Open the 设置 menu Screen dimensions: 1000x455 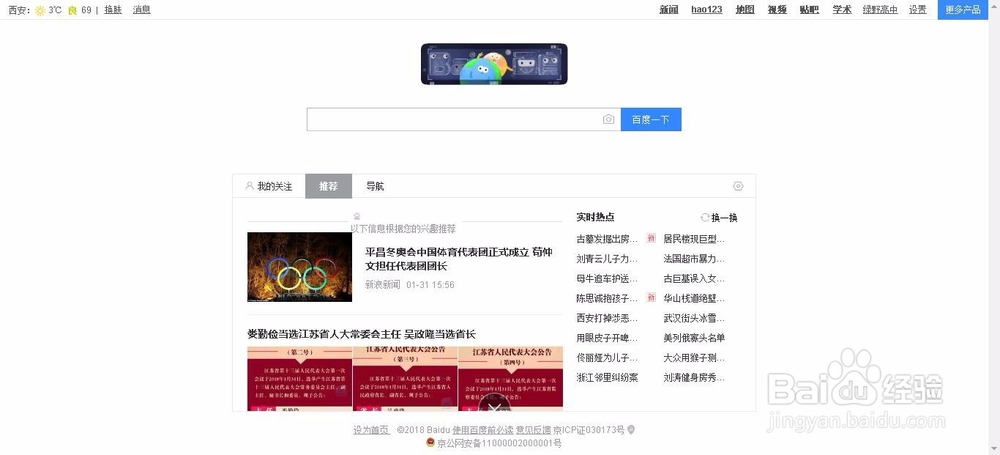tap(918, 10)
